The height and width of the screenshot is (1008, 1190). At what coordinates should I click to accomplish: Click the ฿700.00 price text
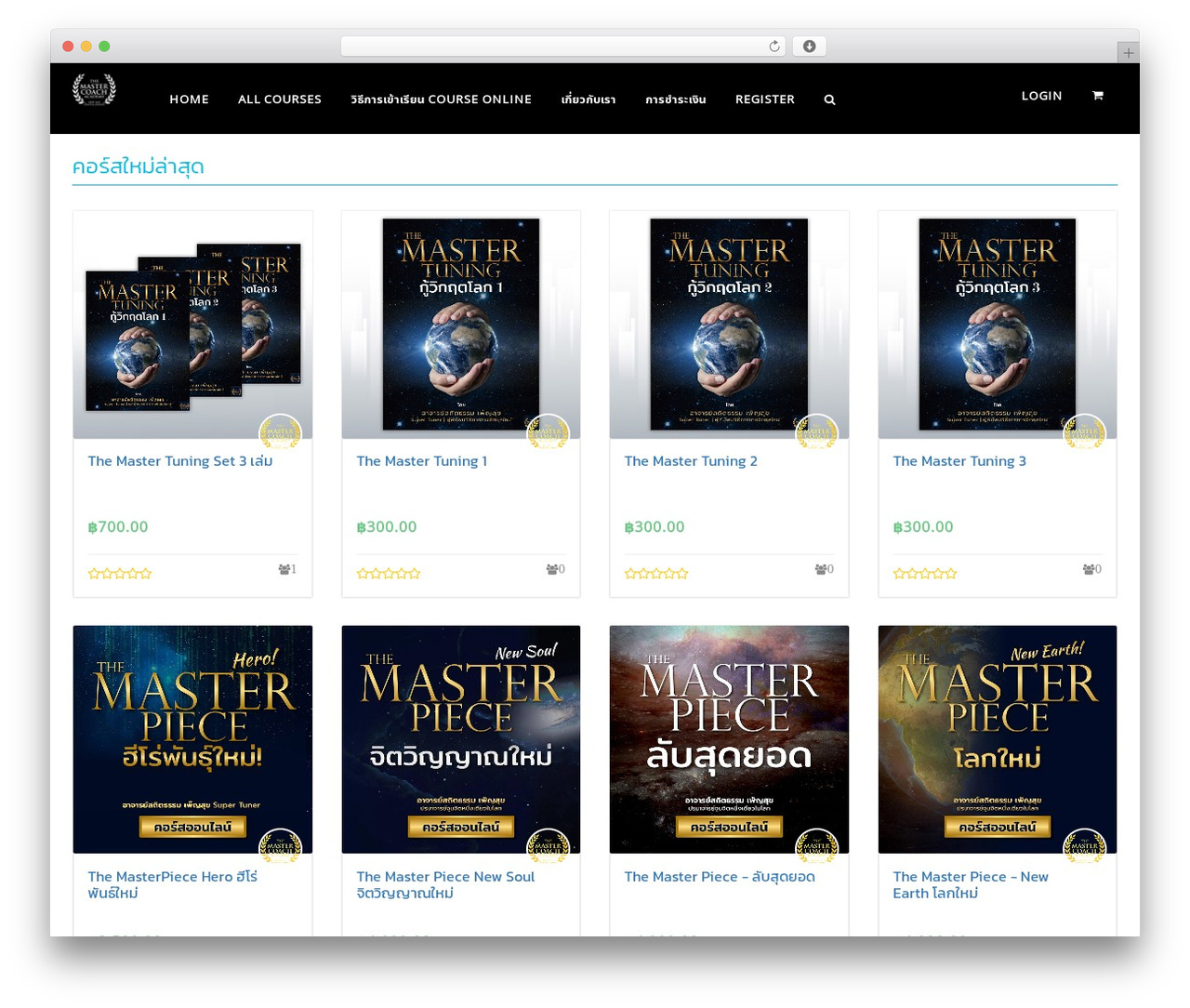coord(118,527)
